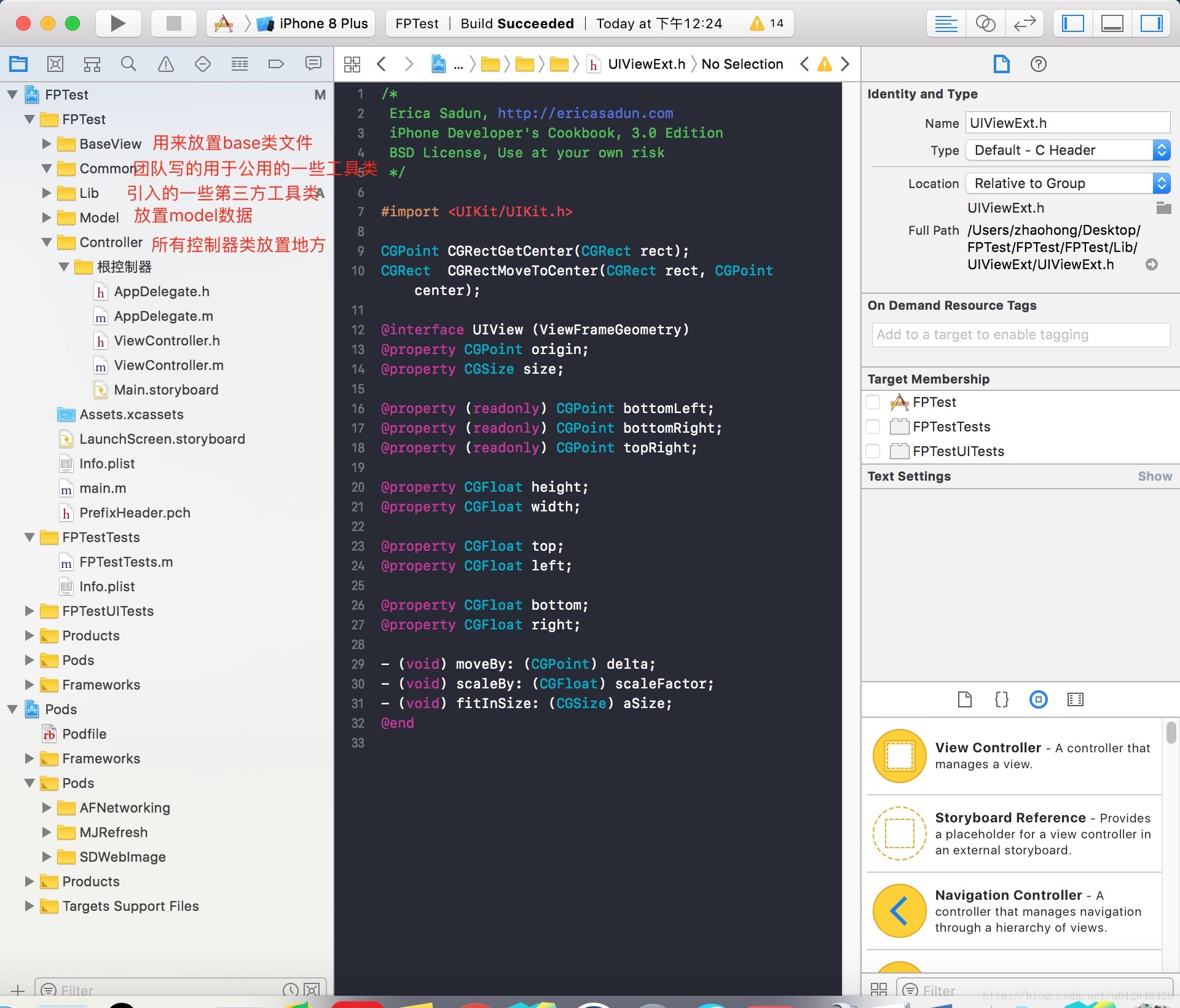Viewport: 1180px width, 1008px height.
Task: Click the View Controller icon in sidebar
Action: (x=898, y=755)
